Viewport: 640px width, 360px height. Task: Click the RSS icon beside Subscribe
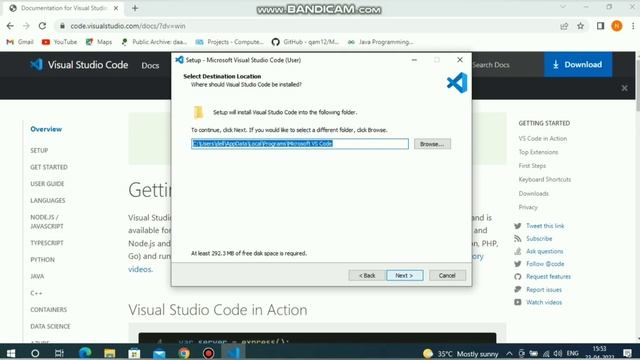518,238
